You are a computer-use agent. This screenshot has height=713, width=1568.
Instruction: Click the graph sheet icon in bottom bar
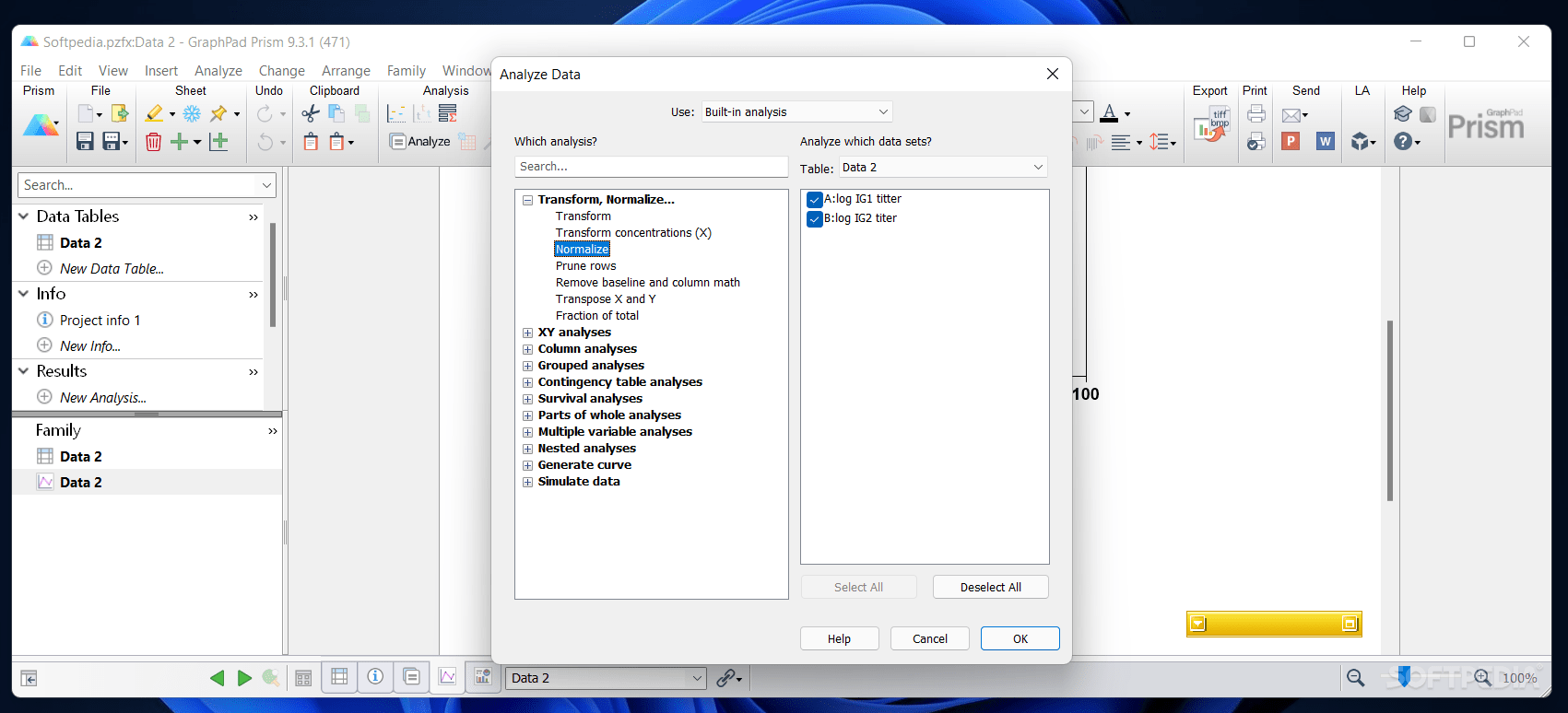point(447,677)
